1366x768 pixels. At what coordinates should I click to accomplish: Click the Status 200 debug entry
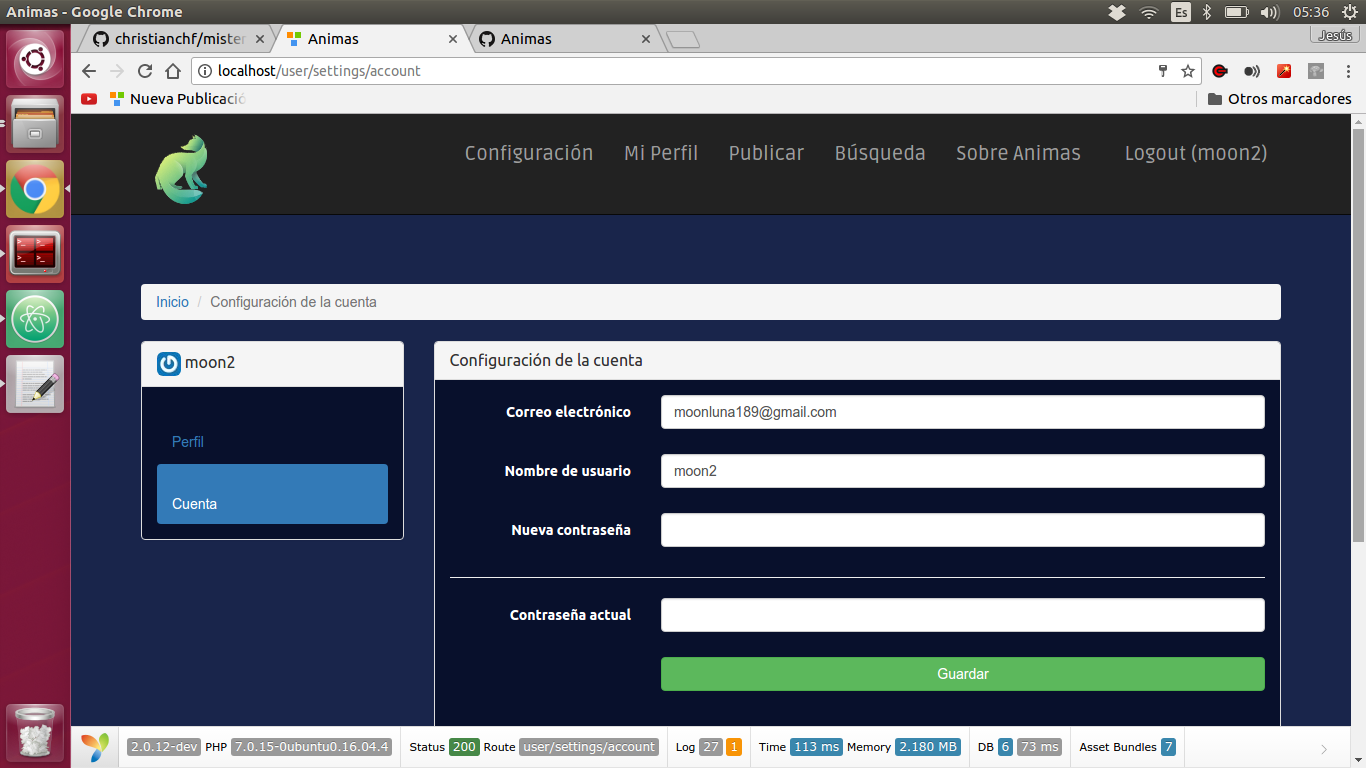444,747
